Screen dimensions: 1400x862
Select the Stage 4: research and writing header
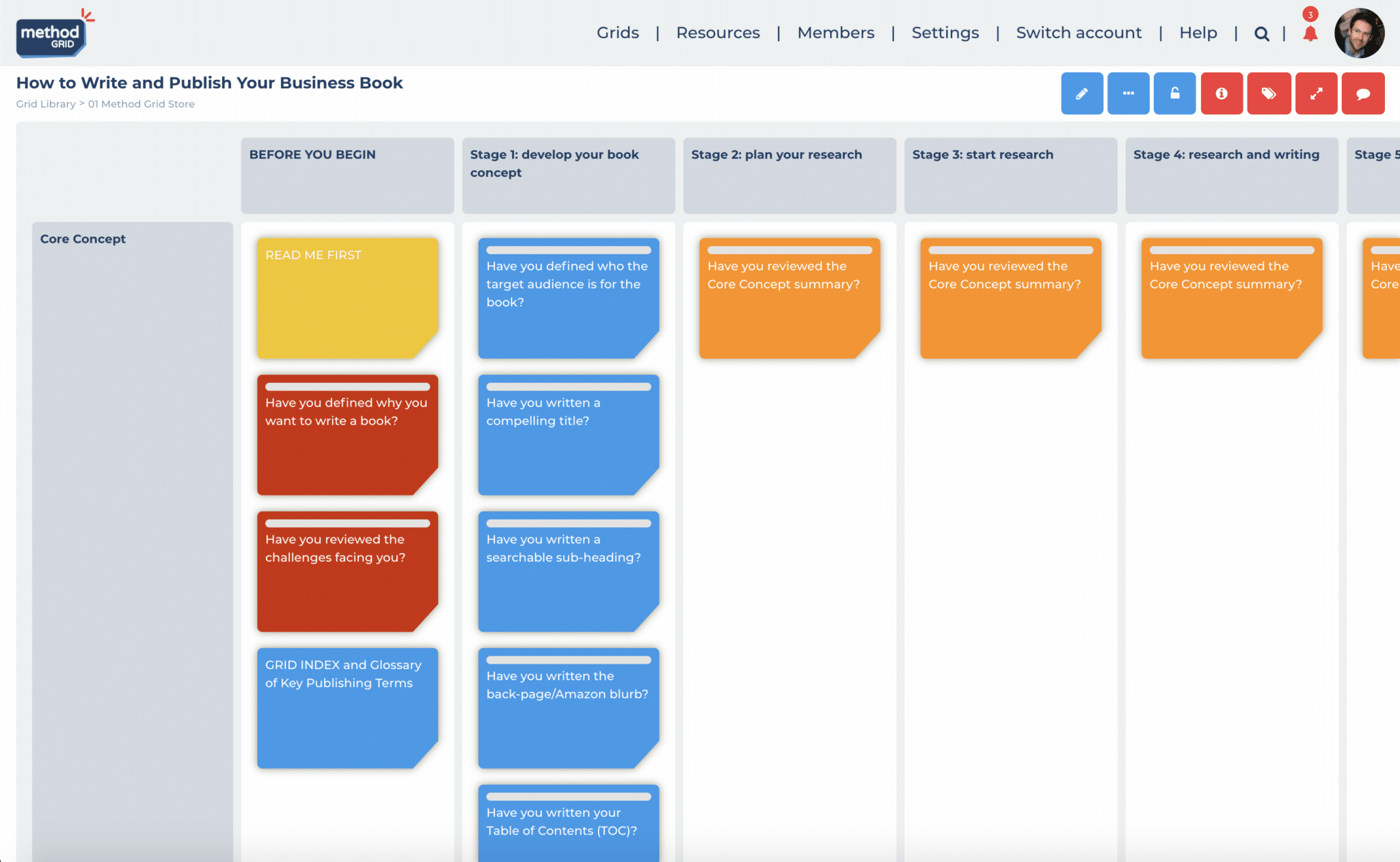(1231, 176)
